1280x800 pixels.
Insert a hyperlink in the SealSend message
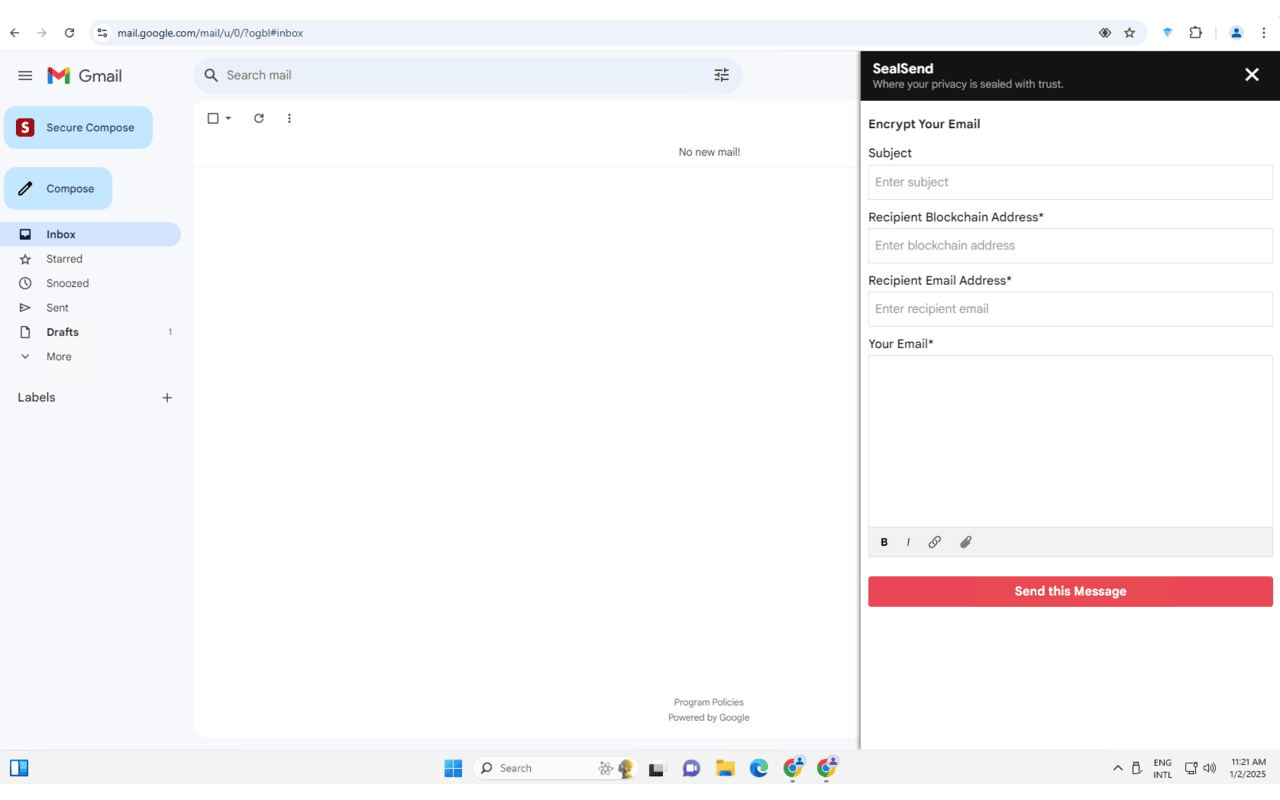[x=934, y=541]
